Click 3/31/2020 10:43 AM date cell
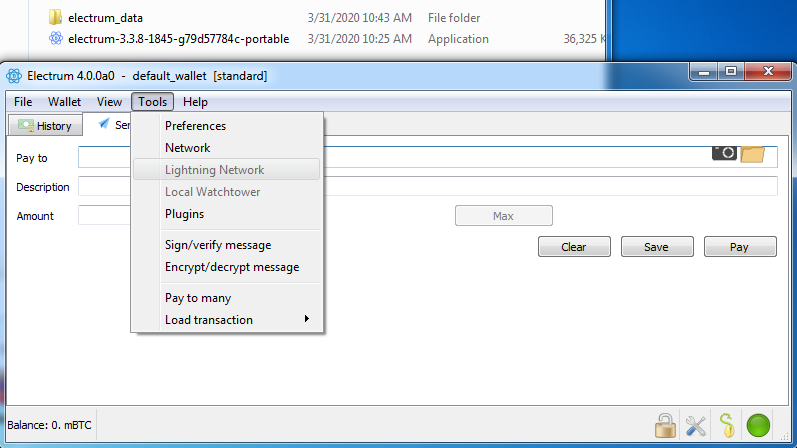 click(x=359, y=18)
